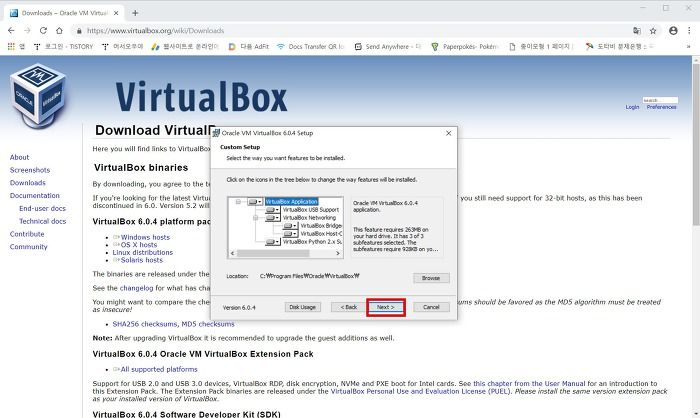Open VirtualBox Python 2.x feature dropdown
The width and height of the screenshot is (700, 418).
point(273,242)
